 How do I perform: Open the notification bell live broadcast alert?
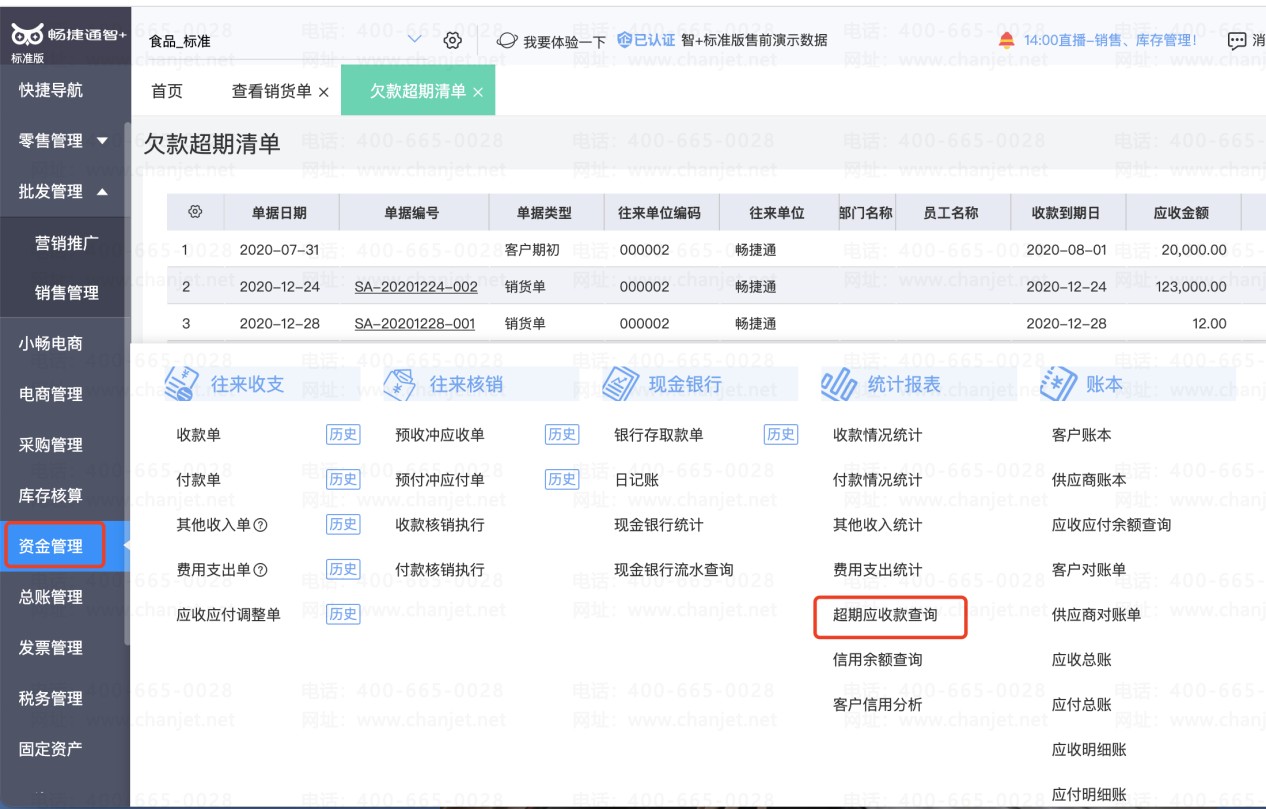[1006, 40]
